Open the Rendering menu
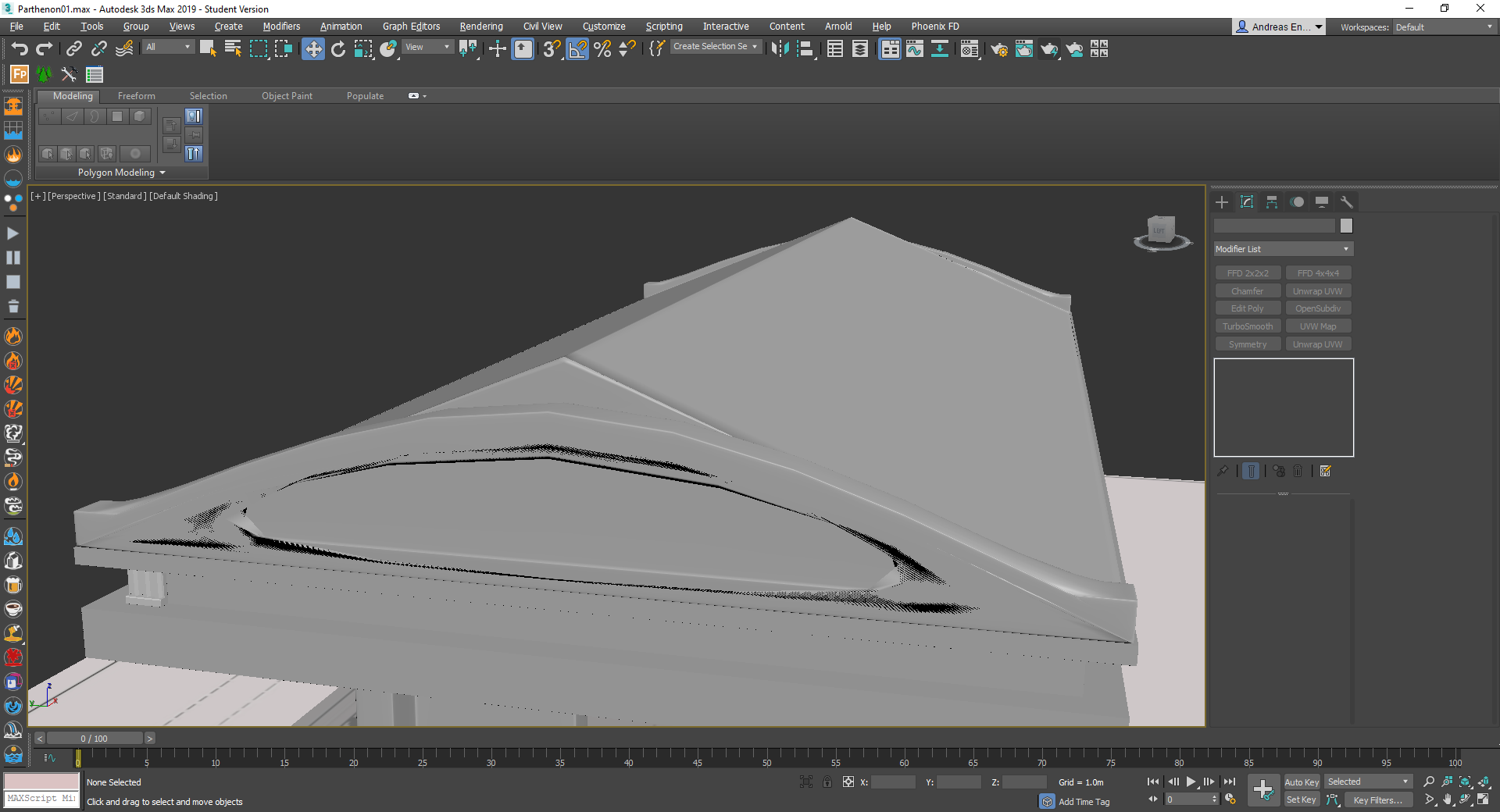The width and height of the screenshot is (1500, 812). [x=480, y=26]
